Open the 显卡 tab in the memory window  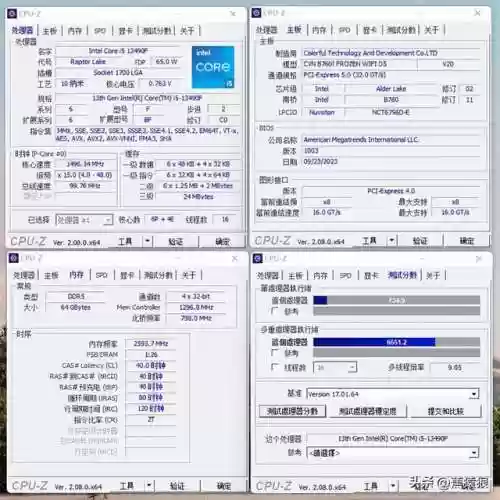(127, 275)
